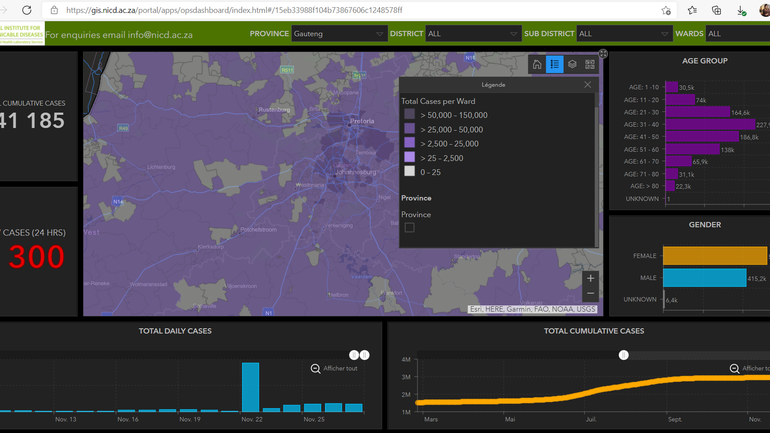
Task: Zoom in on the map with plus
Action: (x=591, y=278)
